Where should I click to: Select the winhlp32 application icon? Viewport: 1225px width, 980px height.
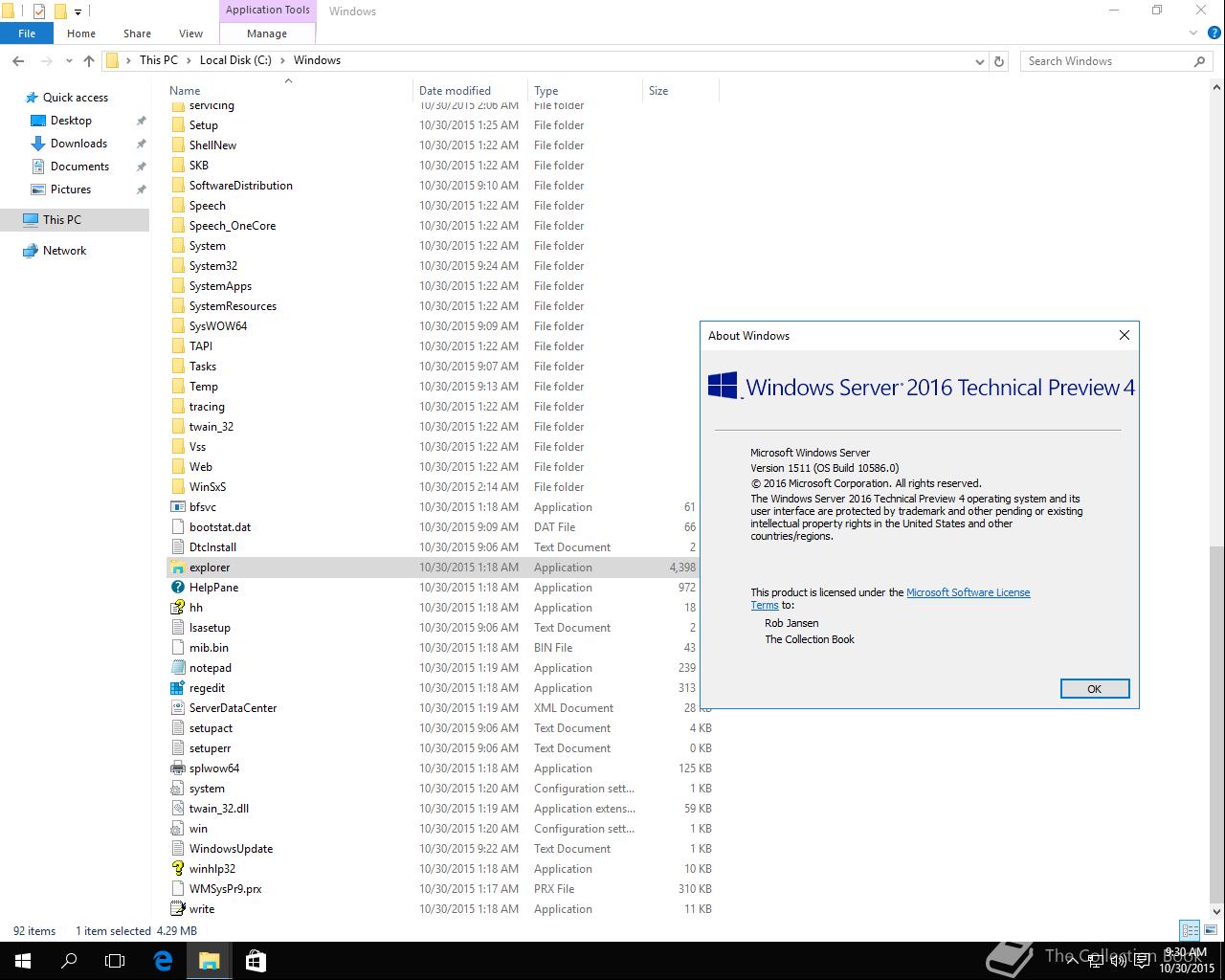coord(177,869)
